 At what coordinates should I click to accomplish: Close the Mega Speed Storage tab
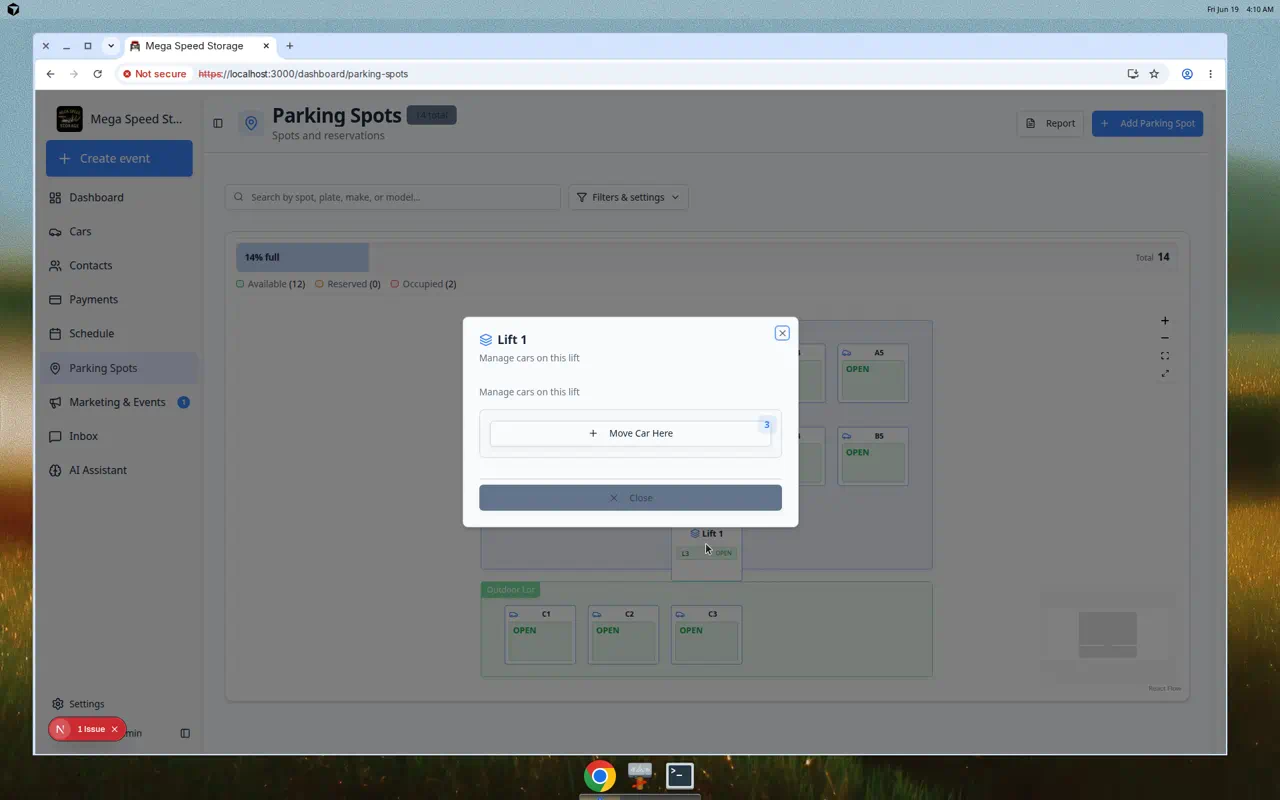pos(266,46)
